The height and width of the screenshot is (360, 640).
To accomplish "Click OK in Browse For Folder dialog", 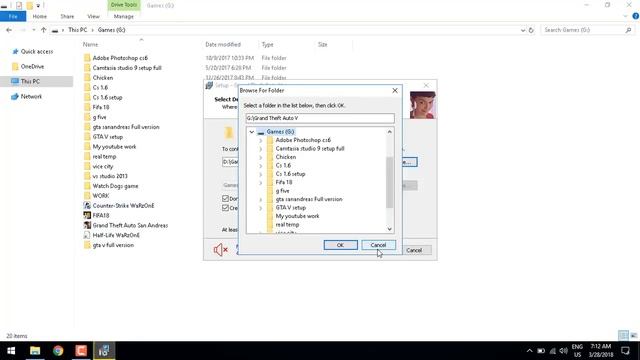I will [340, 245].
